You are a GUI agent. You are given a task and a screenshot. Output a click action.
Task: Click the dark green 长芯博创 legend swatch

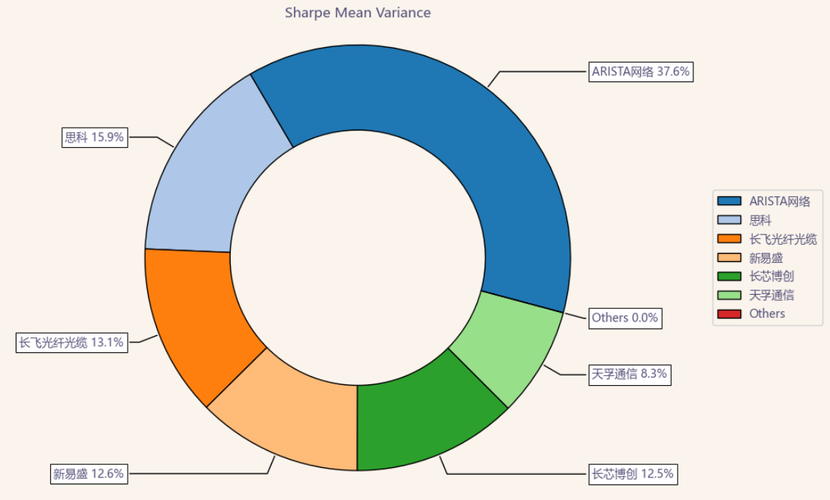pyautogui.click(x=729, y=276)
